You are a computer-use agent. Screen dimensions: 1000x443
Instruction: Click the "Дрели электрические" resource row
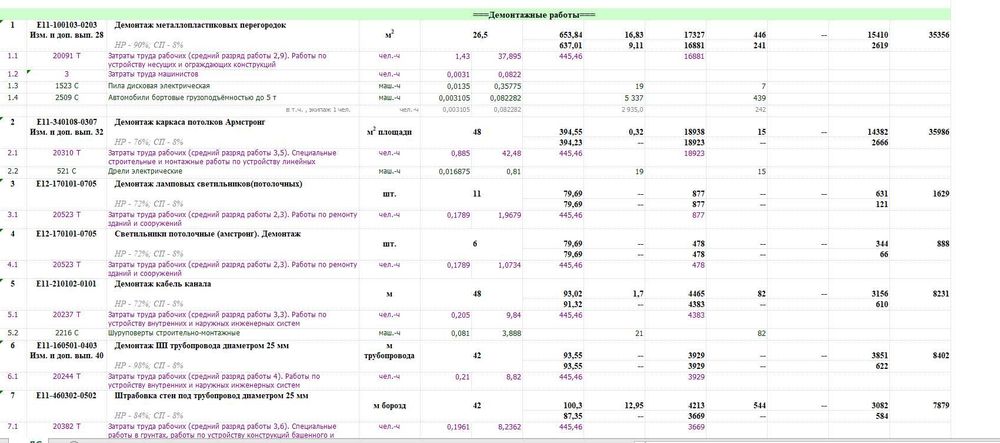coord(145,171)
